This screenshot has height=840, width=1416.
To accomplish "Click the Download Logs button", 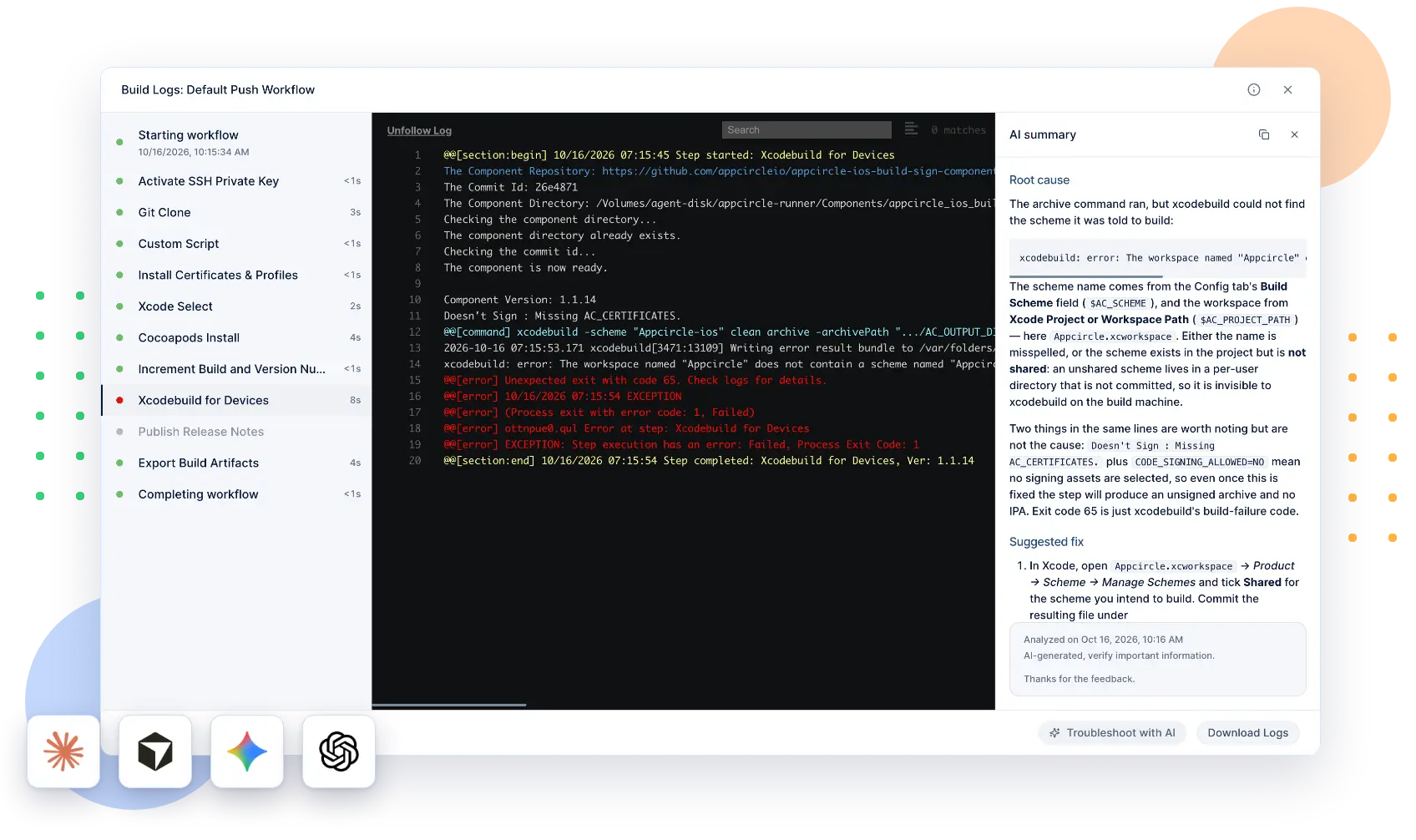I will pos(1247,733).
